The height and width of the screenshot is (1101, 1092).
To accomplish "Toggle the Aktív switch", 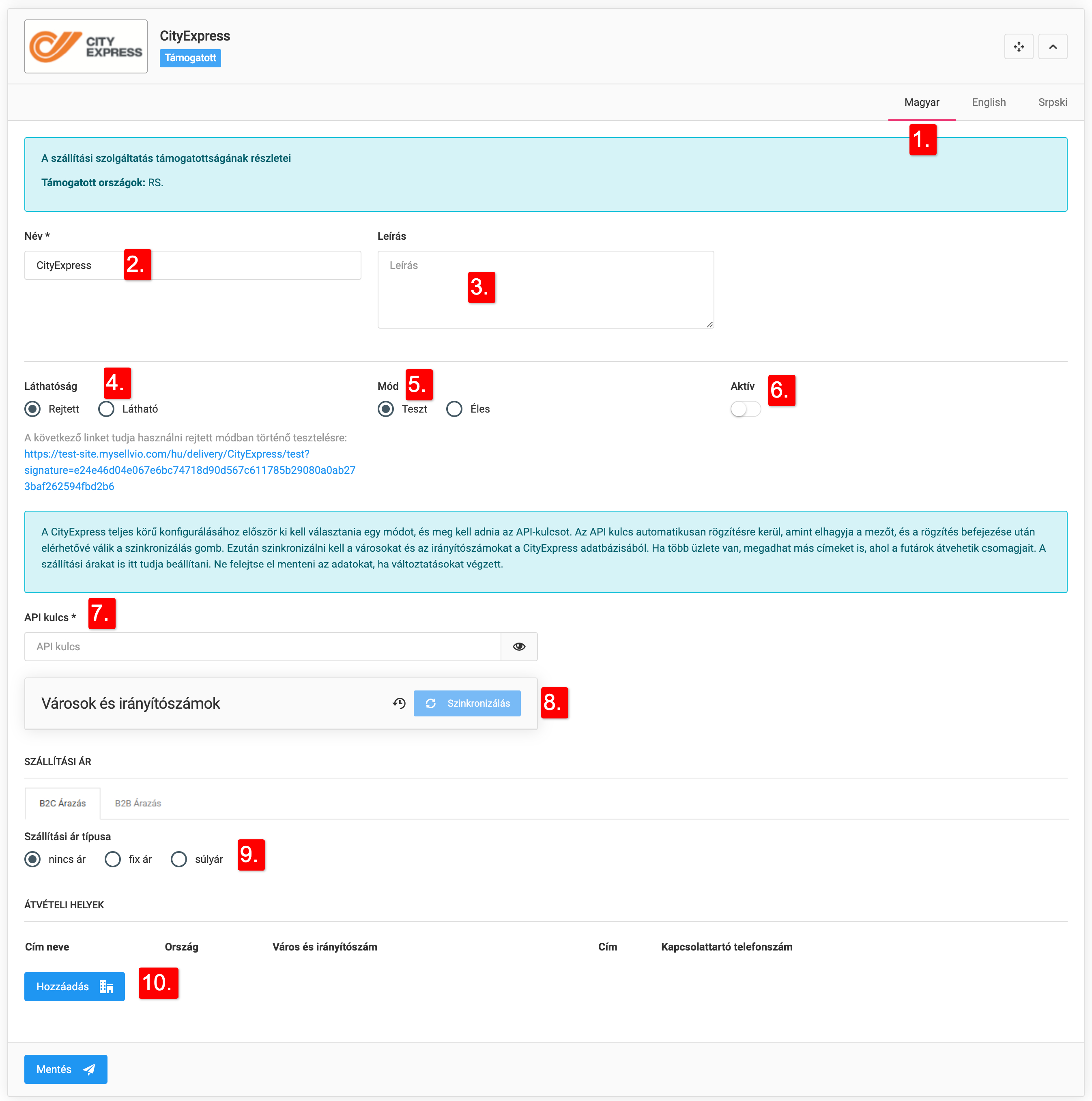I will point(746,409).
